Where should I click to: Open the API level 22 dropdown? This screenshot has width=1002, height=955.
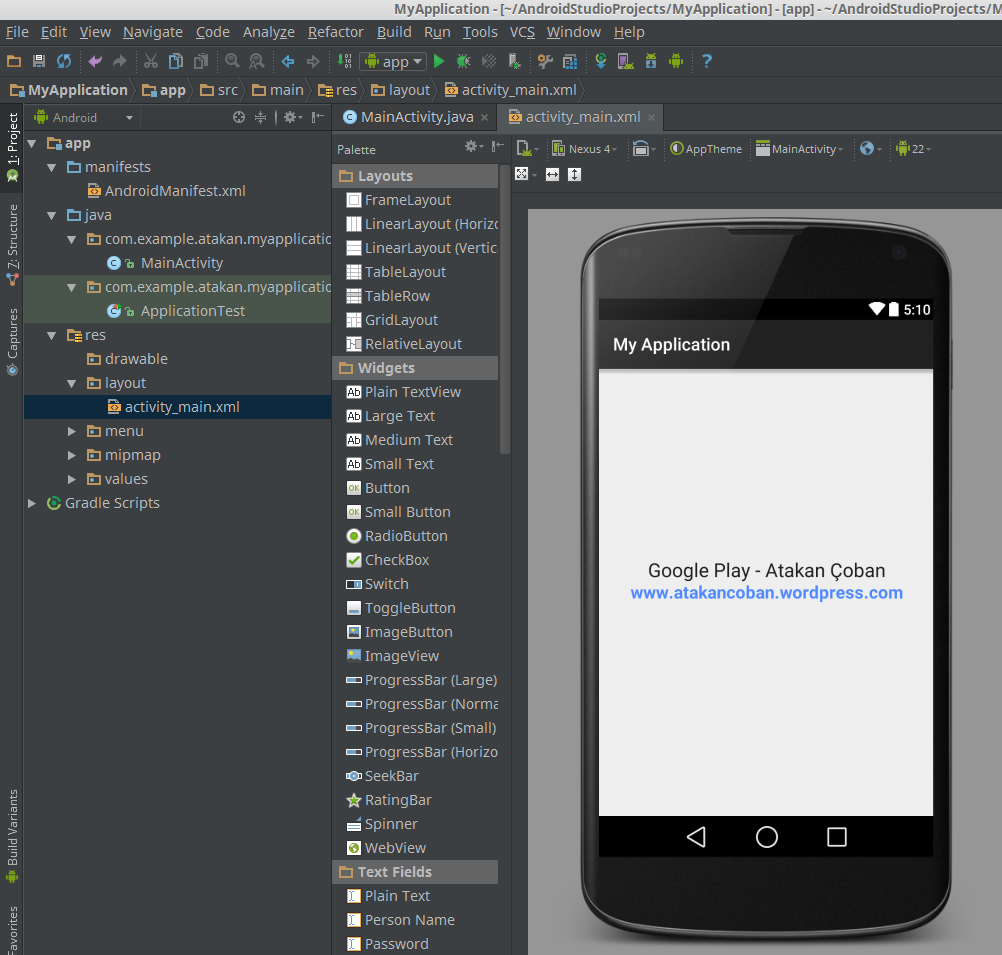click(914, 149)
